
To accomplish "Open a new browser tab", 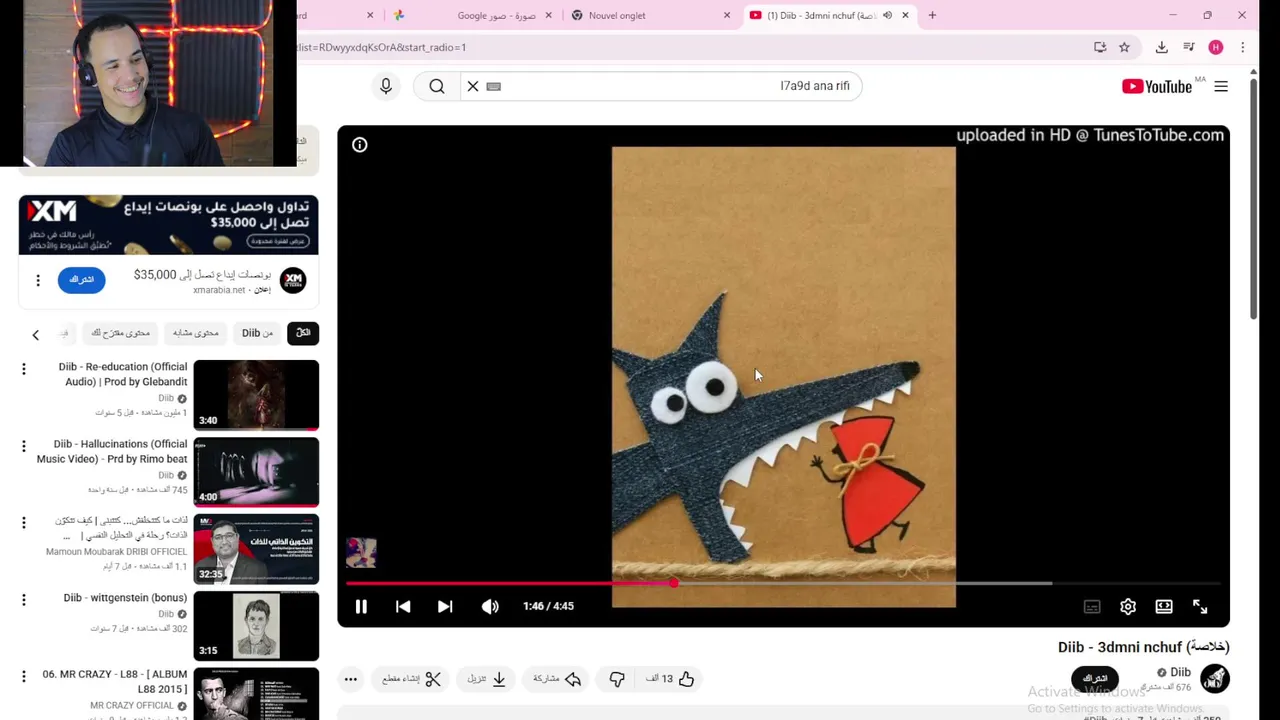I will pyautogui.click(x=932, y=15).
